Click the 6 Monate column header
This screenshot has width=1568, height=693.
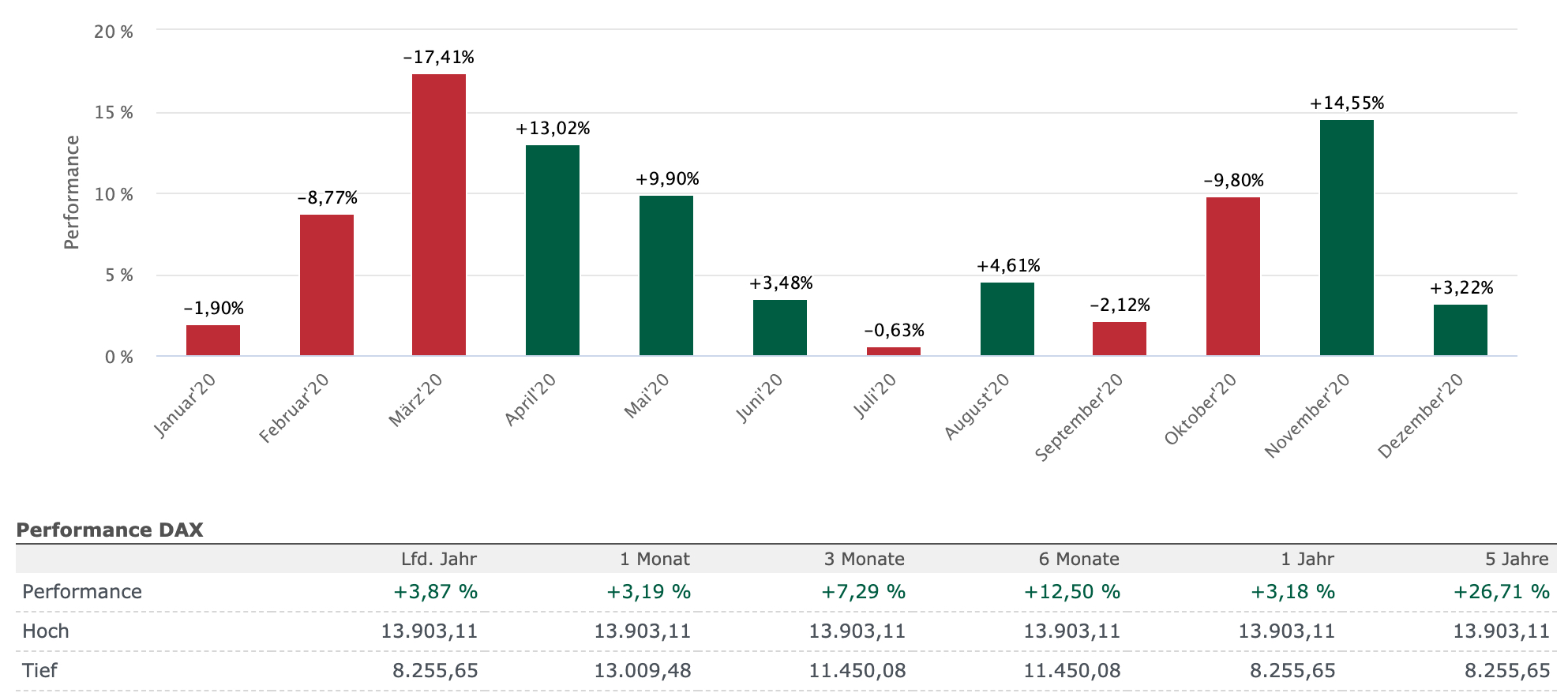tap(1078, 560)
